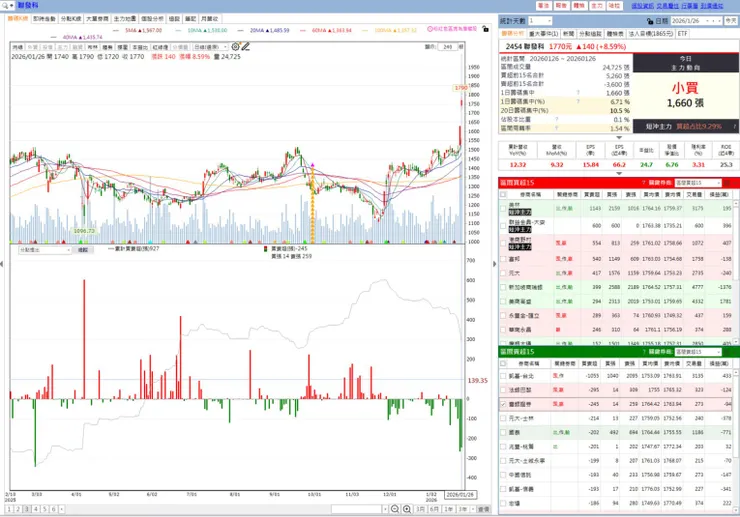Click page 3 button at bottom left
The width and height of the screenshot is (740, 517).
27,509
